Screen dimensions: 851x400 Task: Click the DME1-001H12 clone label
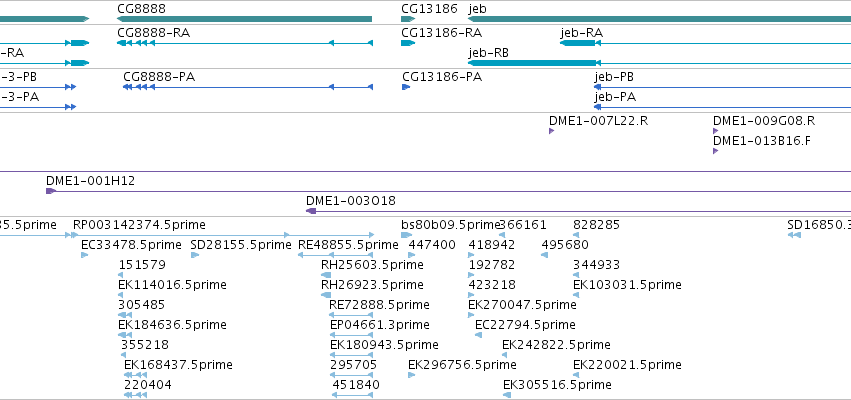(90, 181)
